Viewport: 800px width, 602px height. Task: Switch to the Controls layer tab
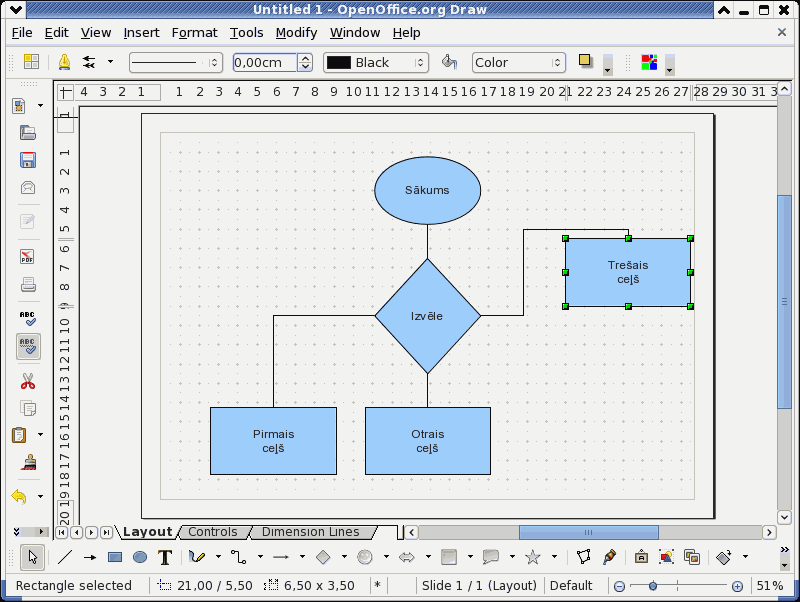coord(212,532)
